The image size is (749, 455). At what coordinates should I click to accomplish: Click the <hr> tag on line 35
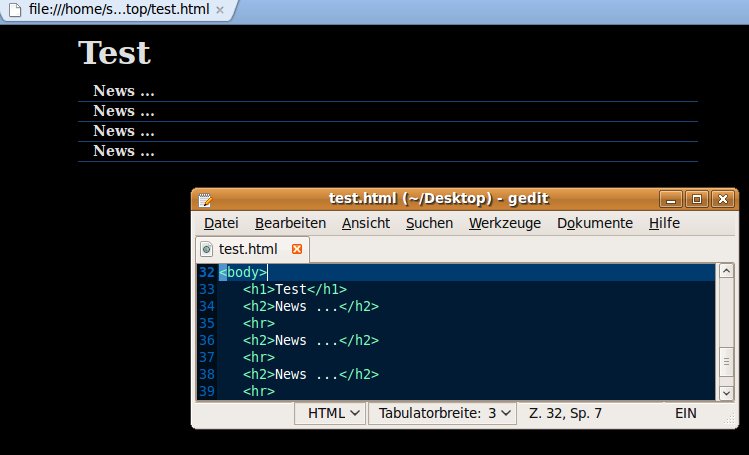(259, 323)
